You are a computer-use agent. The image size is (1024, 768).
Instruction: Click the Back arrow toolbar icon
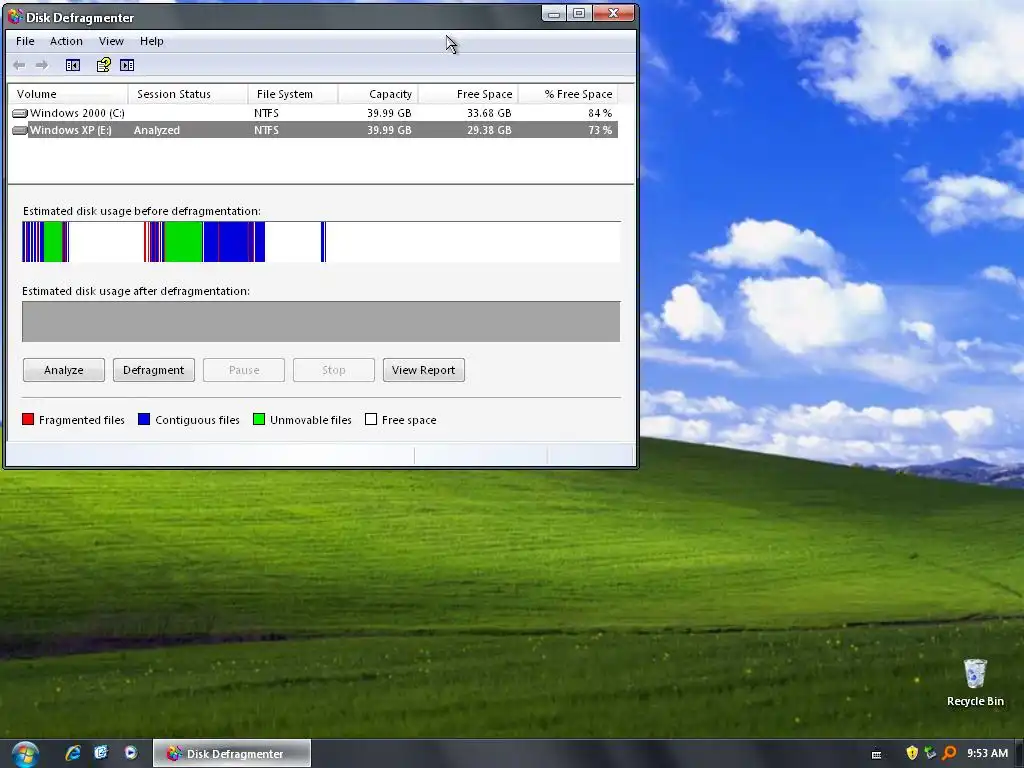tap(19, 65)
